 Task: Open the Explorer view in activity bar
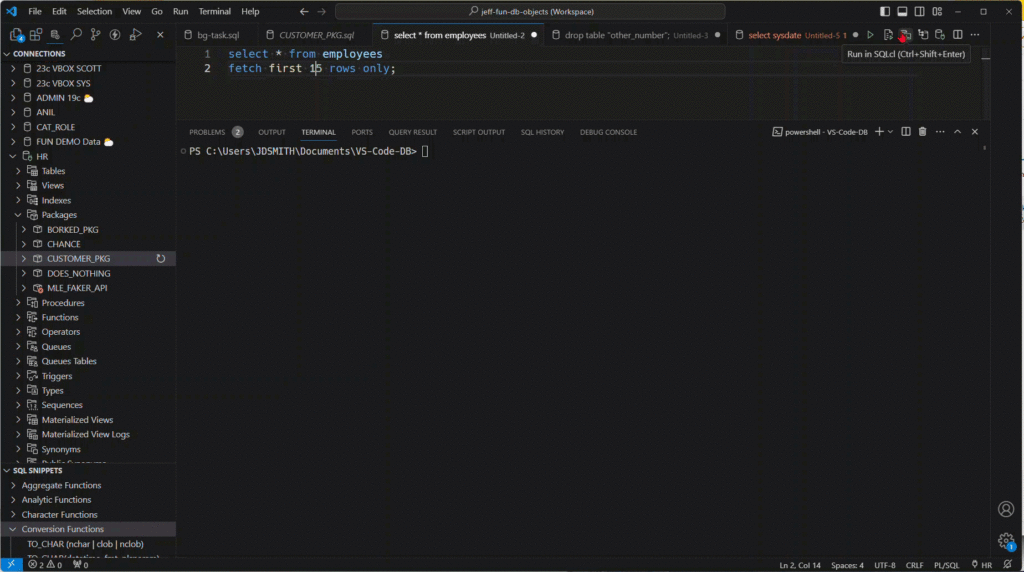click(16, 35)
